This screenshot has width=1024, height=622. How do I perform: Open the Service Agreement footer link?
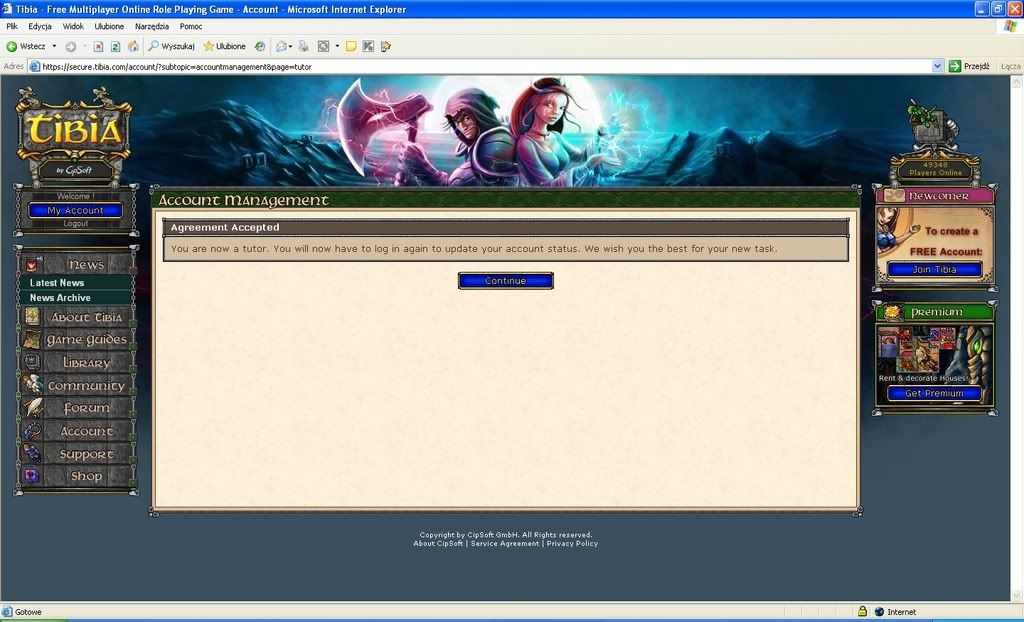click(x=505, y=544)
